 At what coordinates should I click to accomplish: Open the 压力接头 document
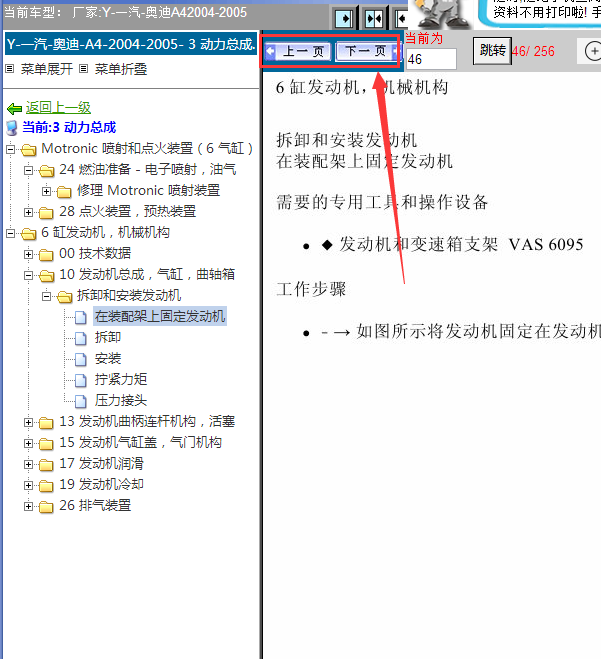click(x=121, y=400)
